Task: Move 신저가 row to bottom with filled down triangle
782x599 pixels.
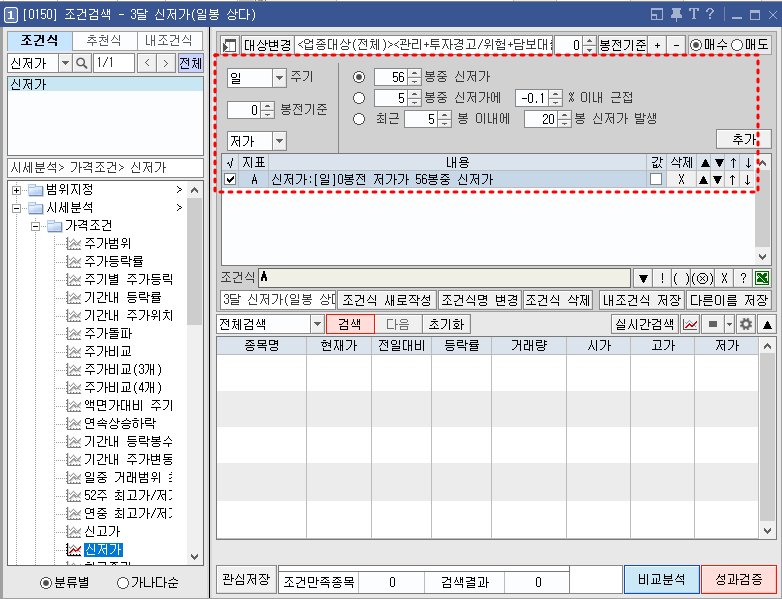Action: click(x=718, y=180)
